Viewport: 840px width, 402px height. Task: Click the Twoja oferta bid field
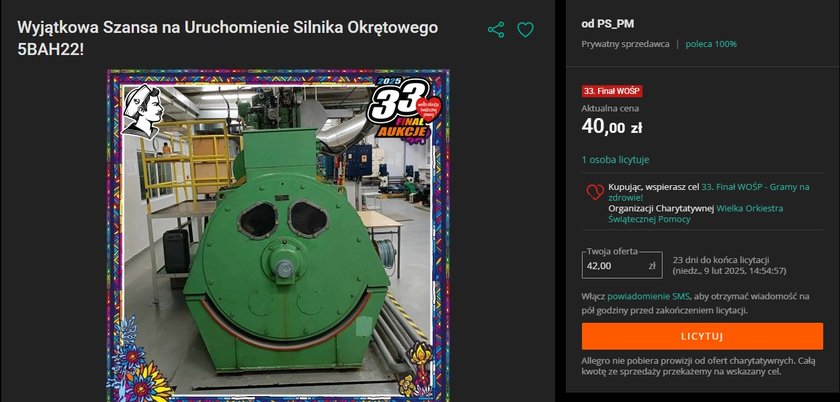621,265
